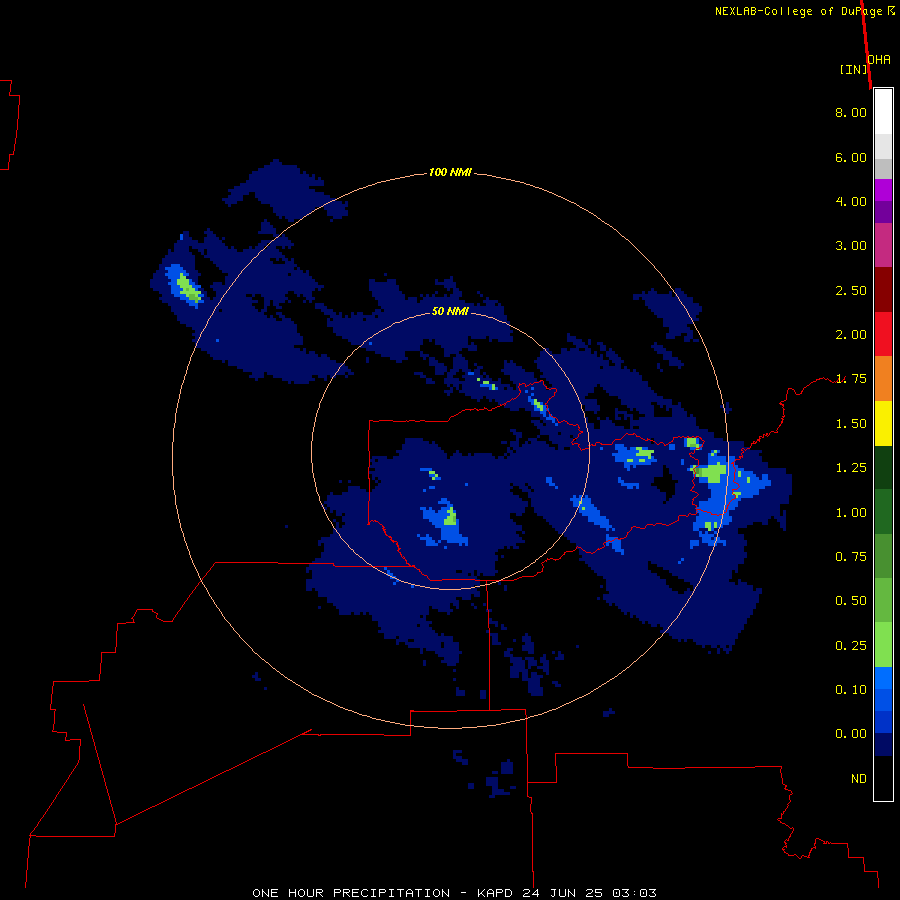Click the 2.00 legend value

pos(851,335)
